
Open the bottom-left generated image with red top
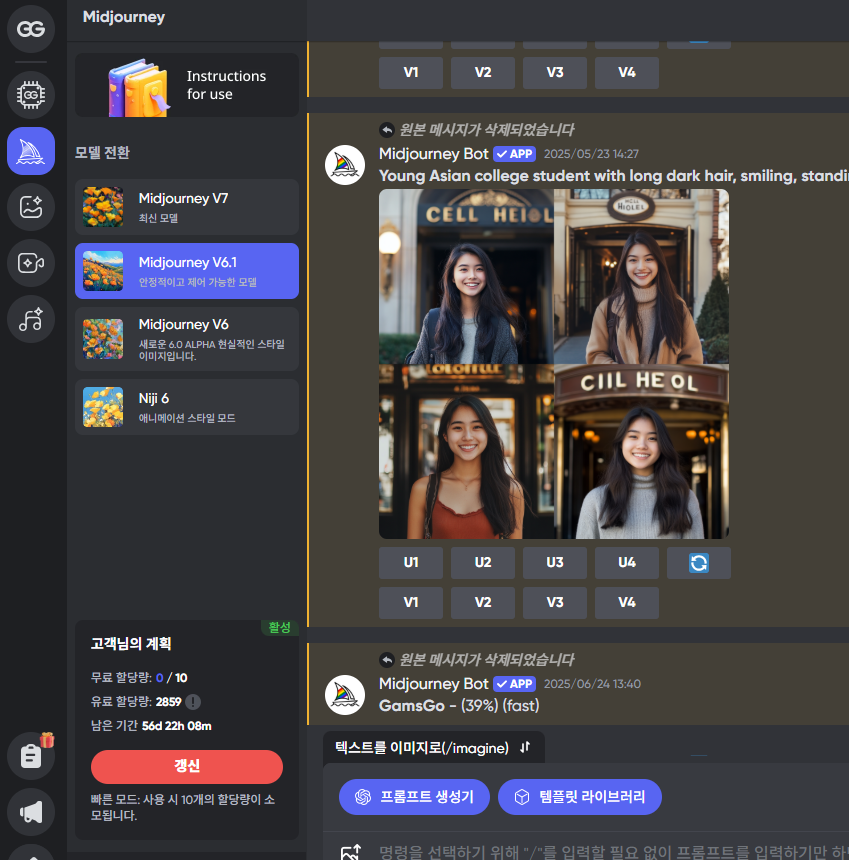pyautogui.click(x=466, y=451)
